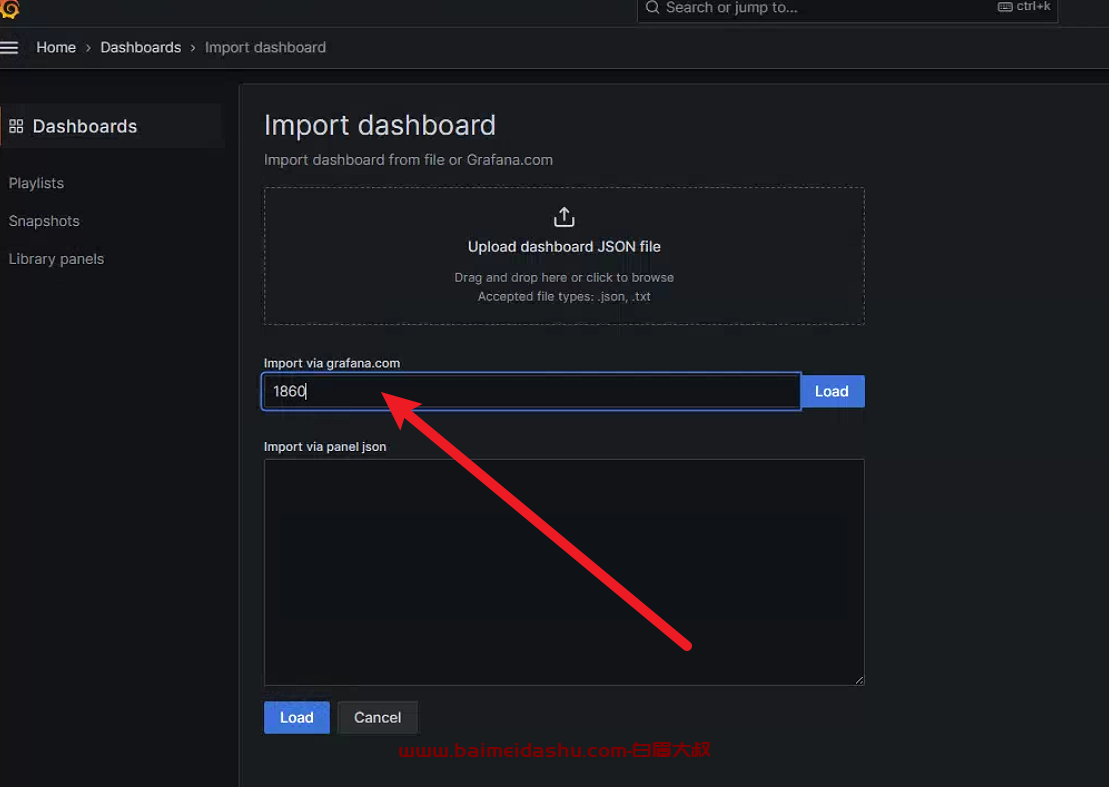Click the Dashboards grid icon in sidebar
Image resolution: width=1109 pixels, height=787 pixels.
pos(16,127)
